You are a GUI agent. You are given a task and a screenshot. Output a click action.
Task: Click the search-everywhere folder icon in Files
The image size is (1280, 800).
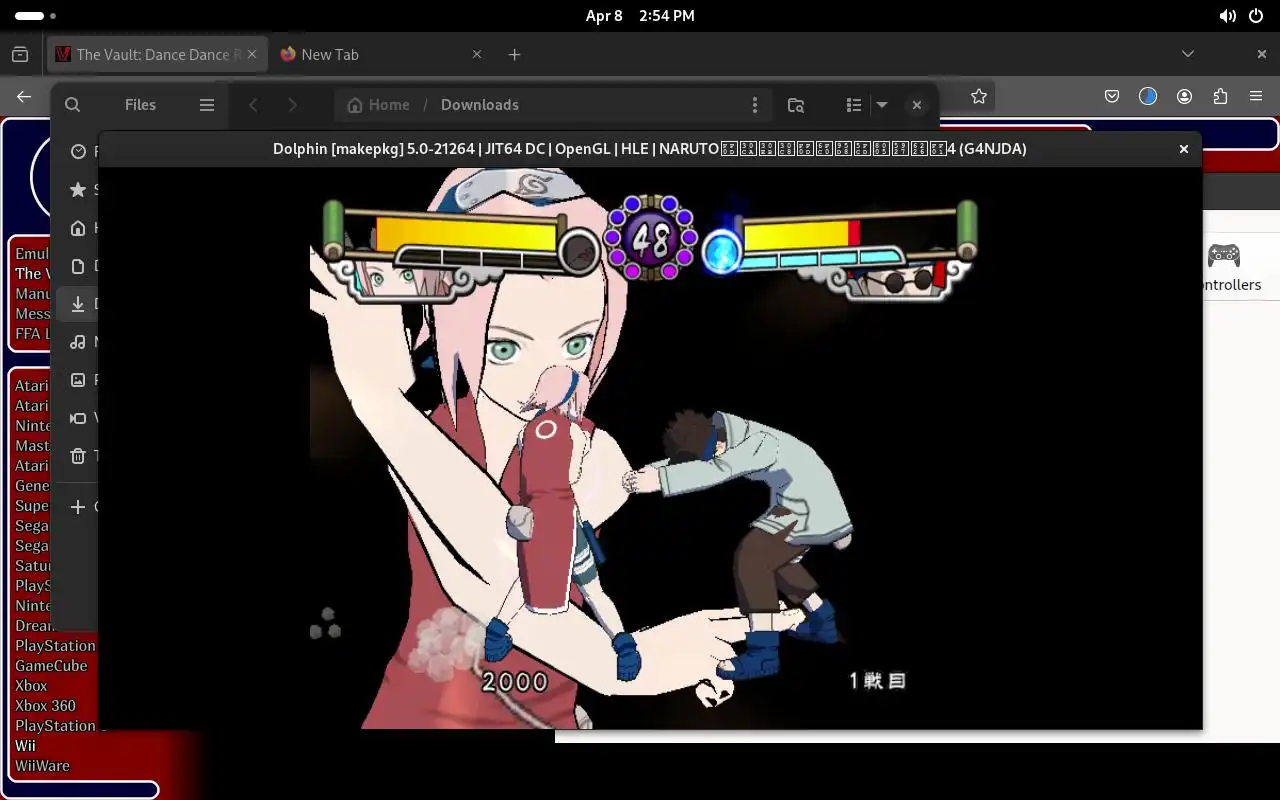click(796, 105)
